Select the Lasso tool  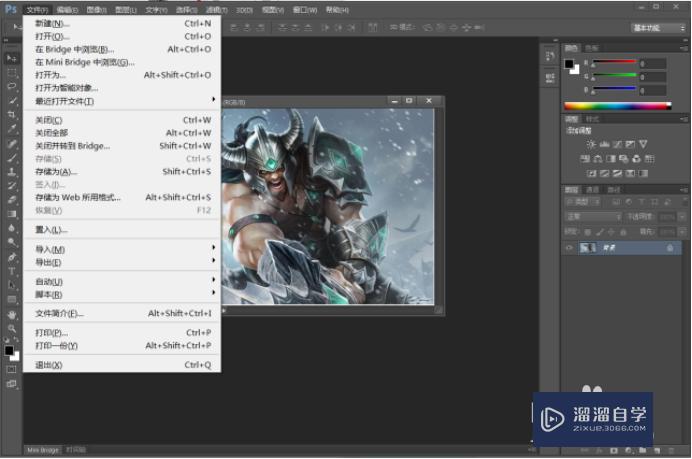pyautogui.click(x=12, y=87)
